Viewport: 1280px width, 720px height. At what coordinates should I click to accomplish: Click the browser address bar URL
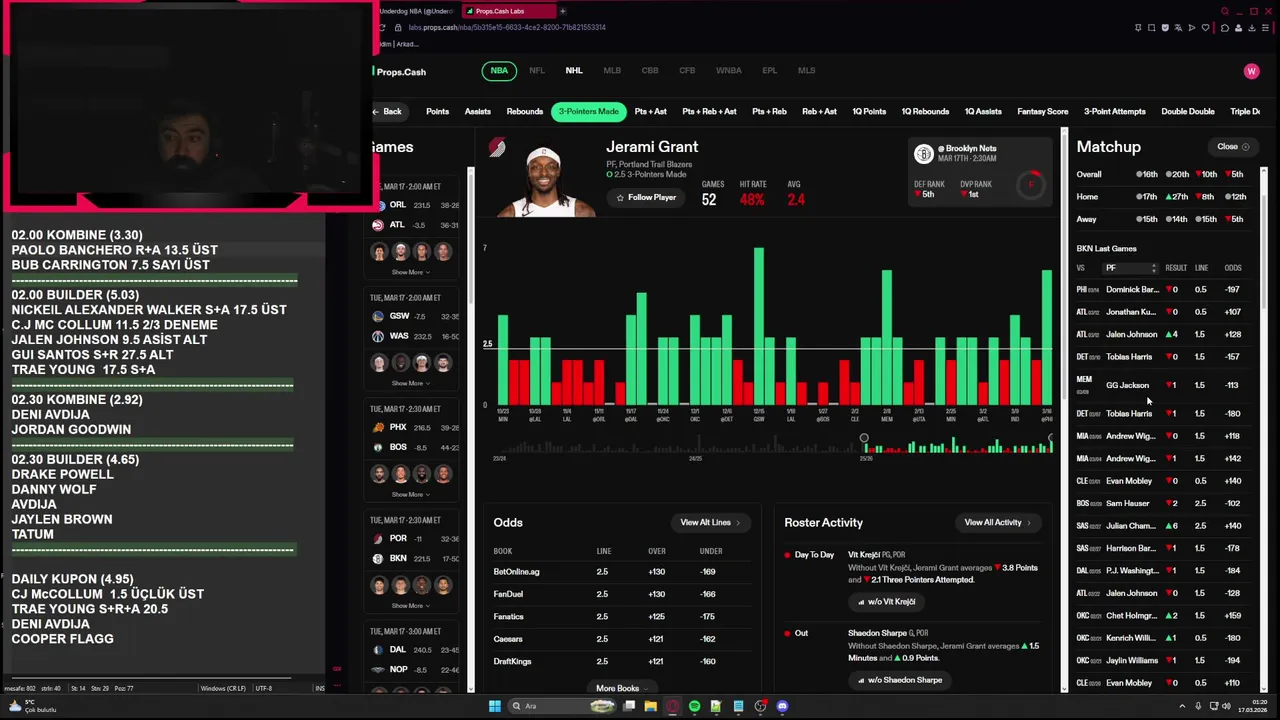coord(506,27)
